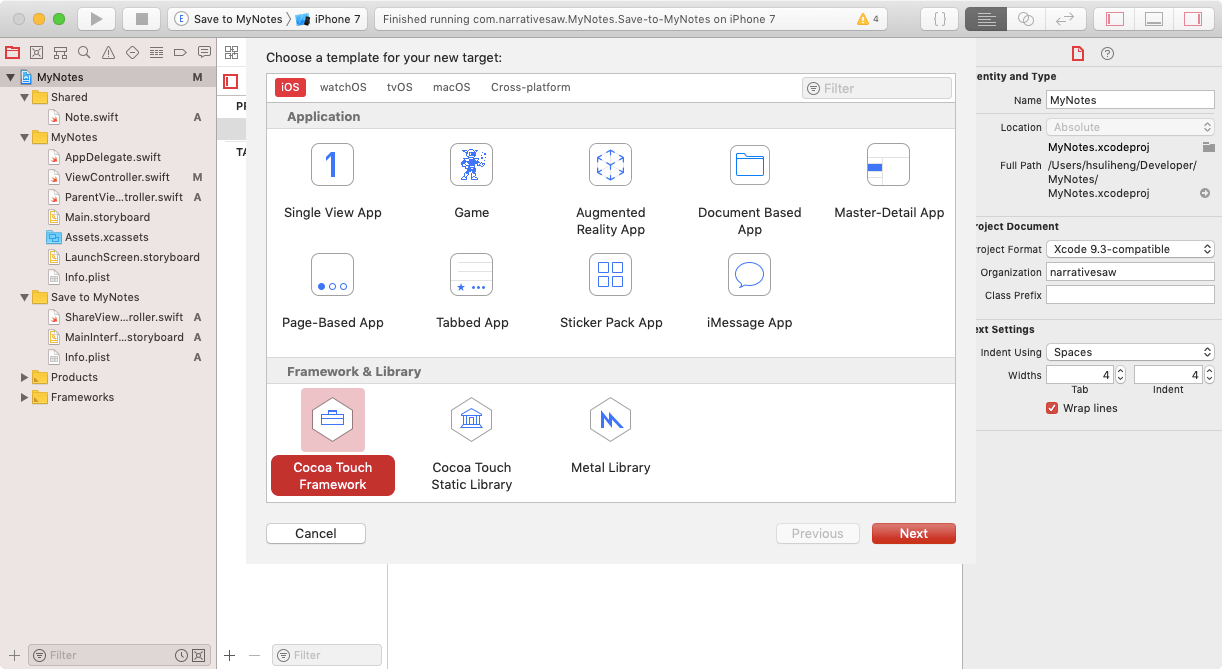1222x669 pixels.
Task: Expand the Products folder
Action: point(25,377)
